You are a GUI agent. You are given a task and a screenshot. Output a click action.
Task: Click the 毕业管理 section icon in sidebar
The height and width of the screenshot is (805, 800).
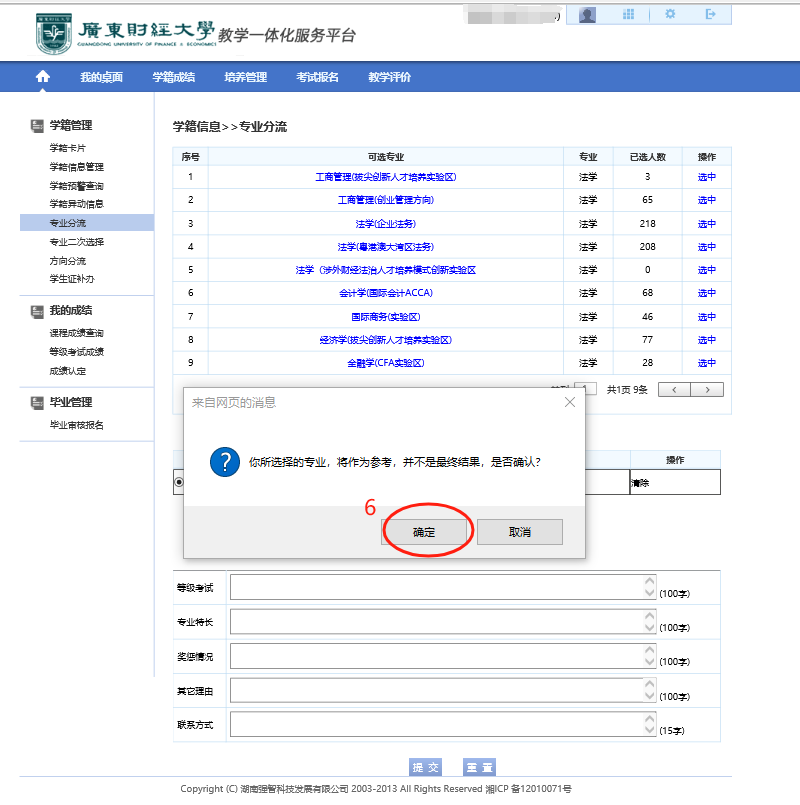37,402
